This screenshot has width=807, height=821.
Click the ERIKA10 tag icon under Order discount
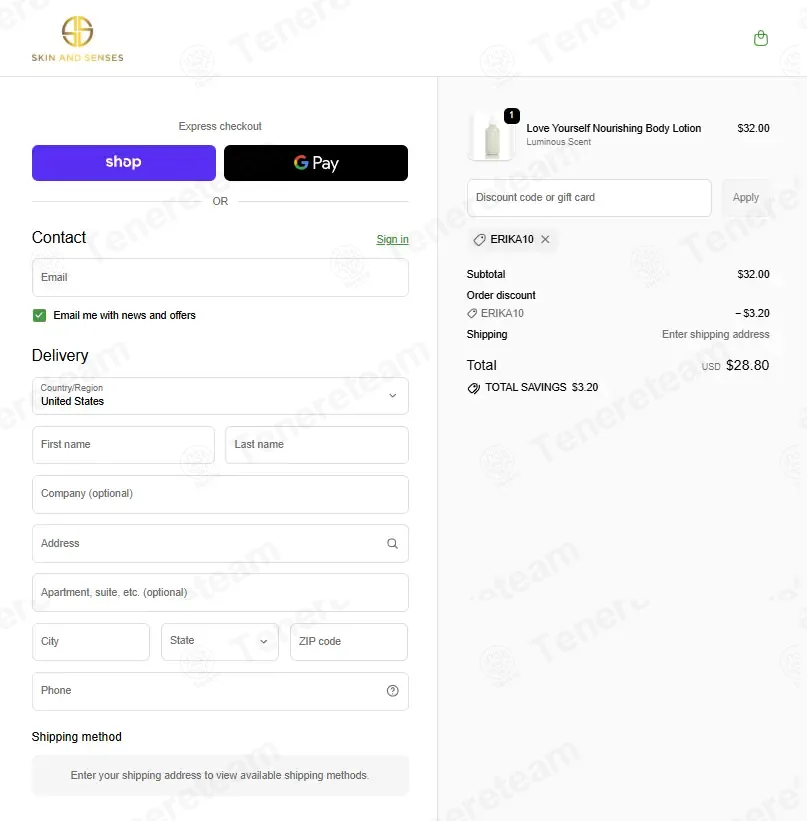coord(472,313)
